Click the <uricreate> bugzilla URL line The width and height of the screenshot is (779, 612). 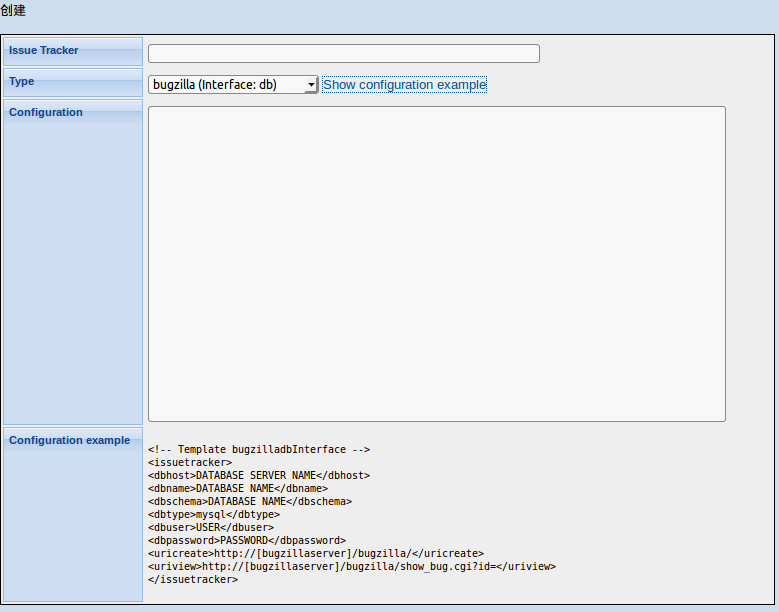pyautogui.click(x=316, y=553)
